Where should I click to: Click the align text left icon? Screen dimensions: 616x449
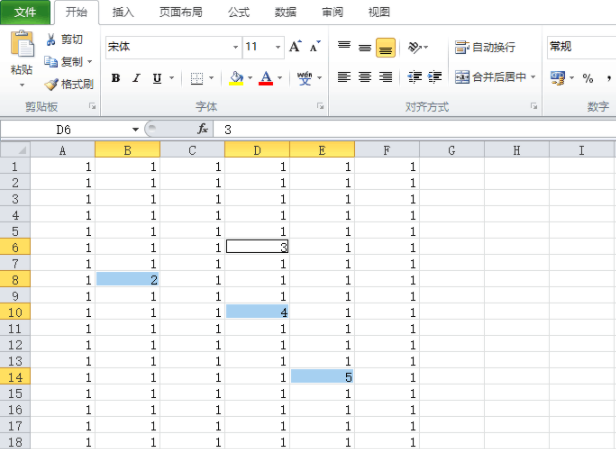[x=344, y=77]
